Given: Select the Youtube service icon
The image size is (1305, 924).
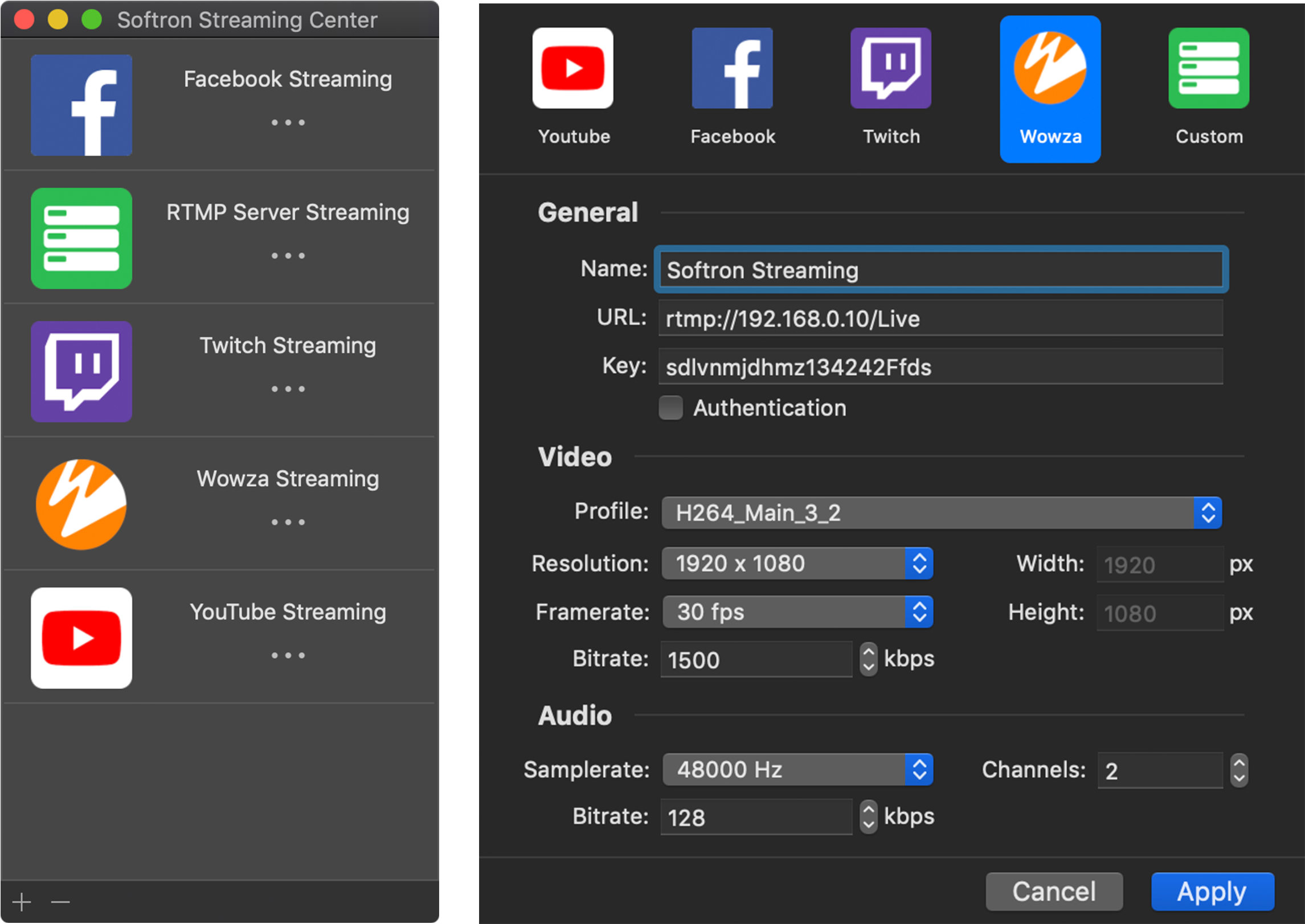Looking at the screenshot, I should (573, 69).
